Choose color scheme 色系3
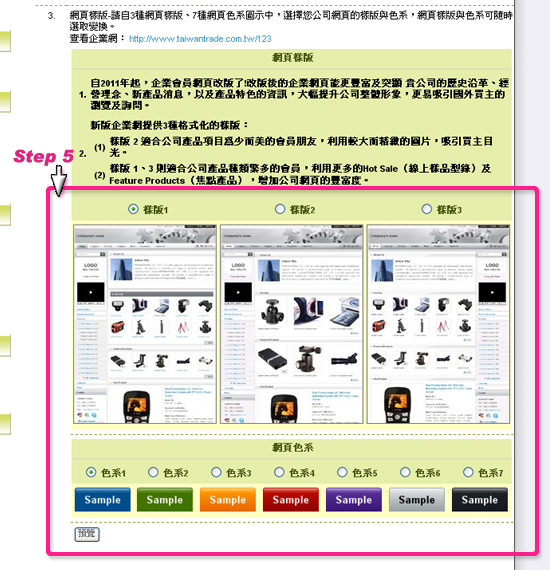The height and width of the screenshot is (570, 550). pyautogui.click(x=216, y=472)
